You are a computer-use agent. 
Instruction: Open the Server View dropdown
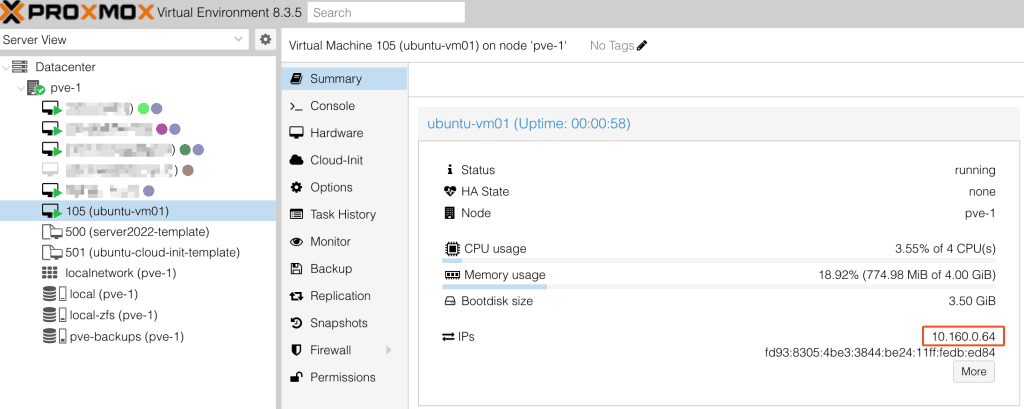[x=125, y=39]
